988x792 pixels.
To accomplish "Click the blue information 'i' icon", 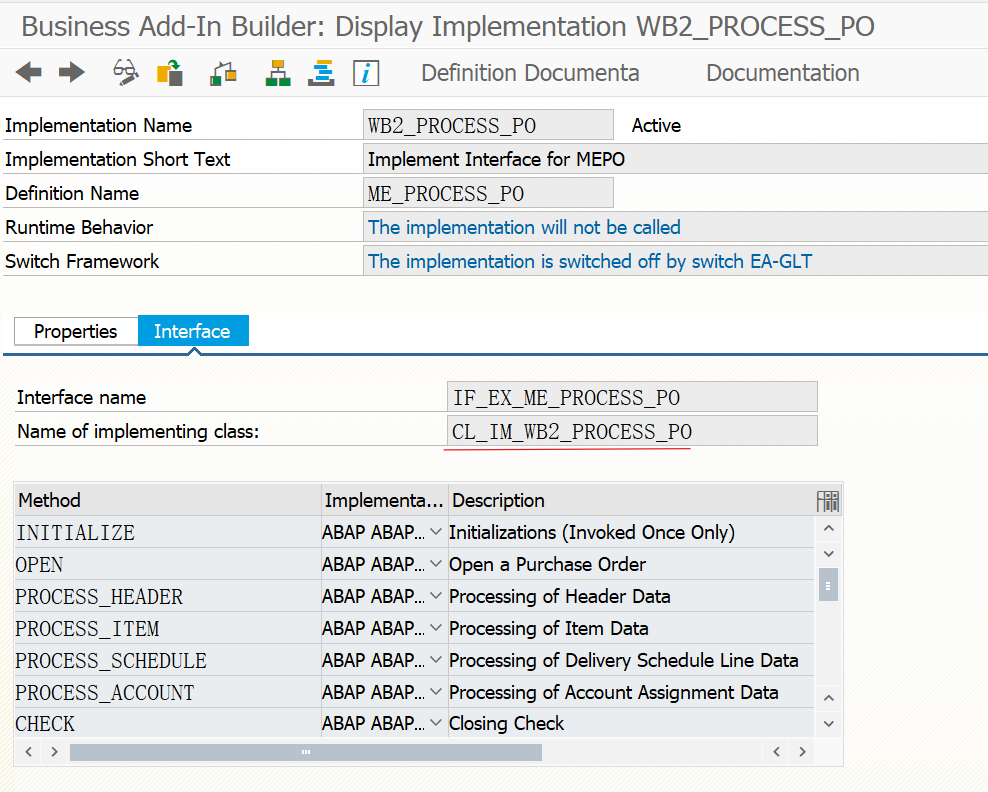I will tap(367, 72).
